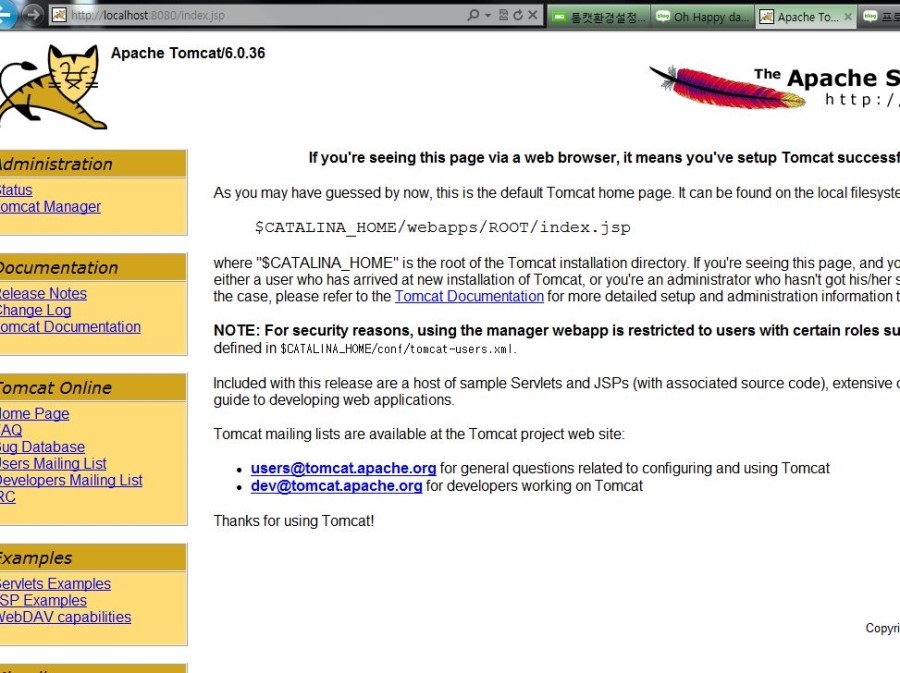Screen dimensions: 900x673
Task: Click the search magnifier icon in address bar
Action: [473, 15]
